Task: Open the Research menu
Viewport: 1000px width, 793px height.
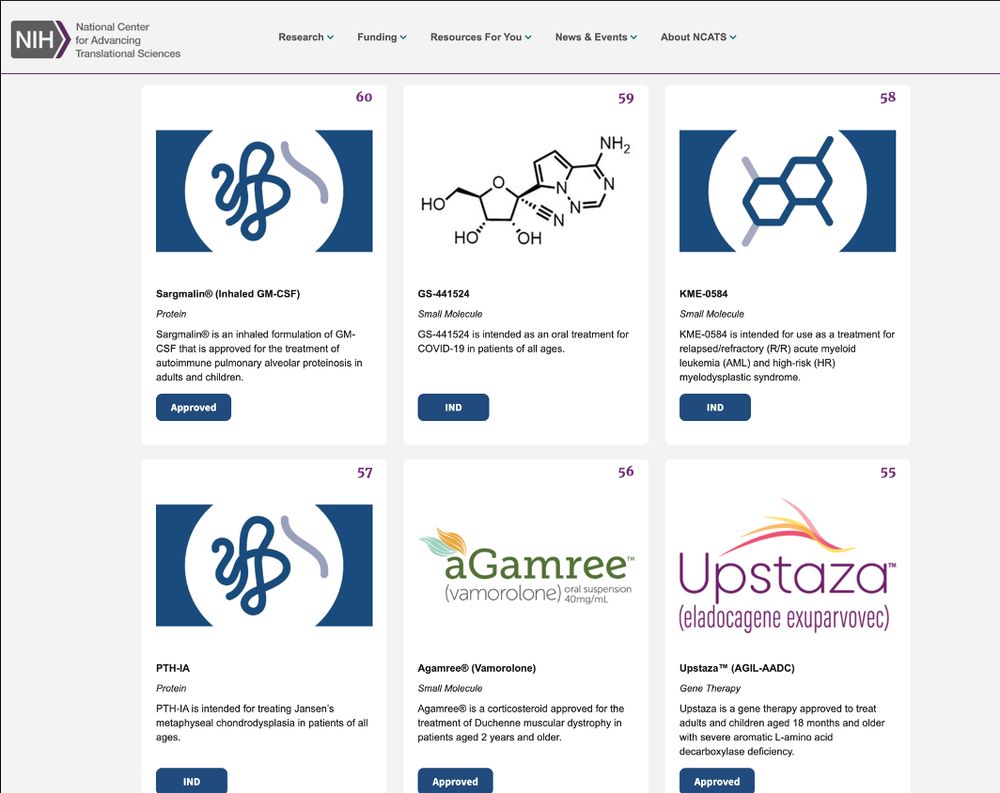Action: (305, 37)
